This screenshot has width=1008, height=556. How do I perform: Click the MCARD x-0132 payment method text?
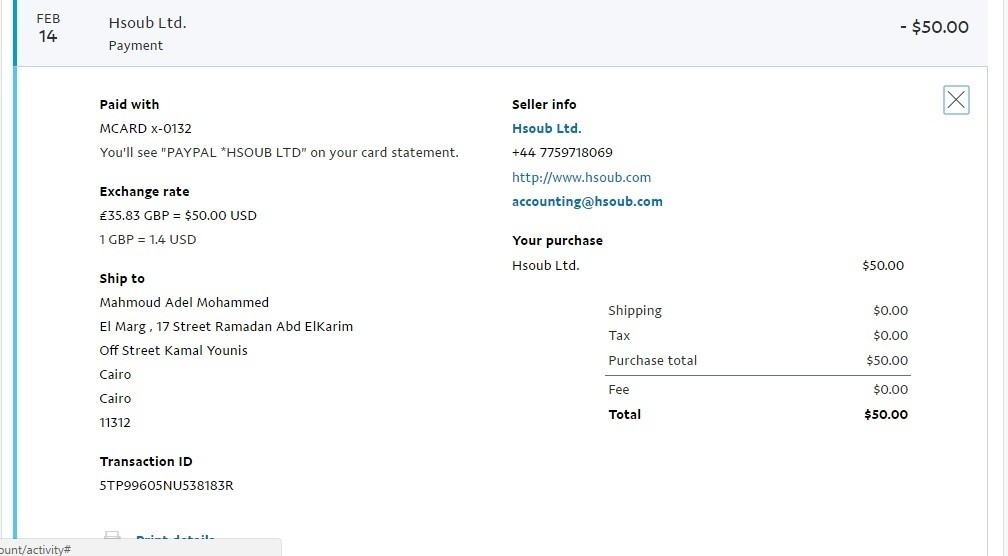(x=145, y=129)
